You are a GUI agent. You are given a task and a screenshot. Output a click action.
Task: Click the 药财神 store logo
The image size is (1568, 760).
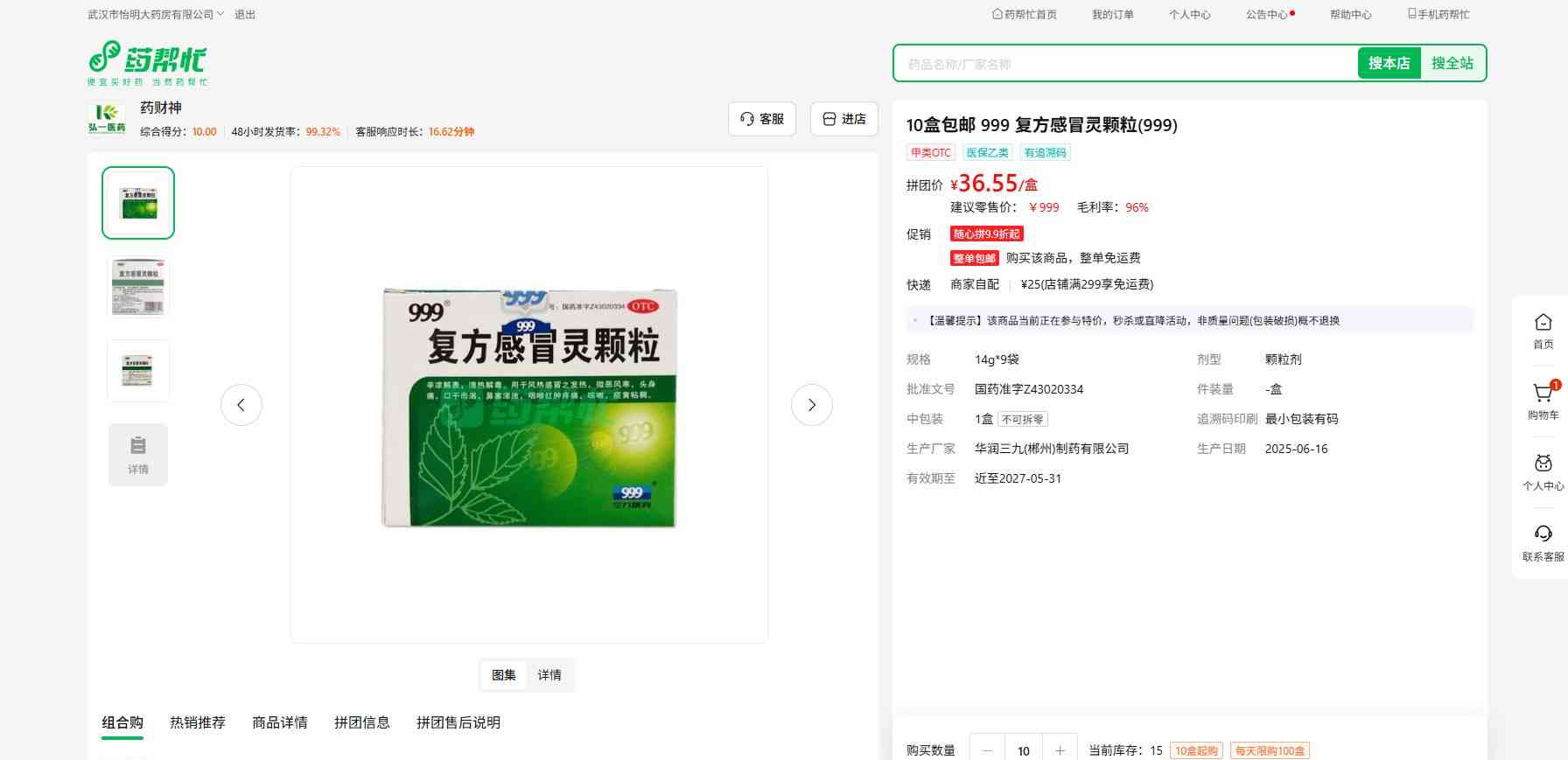[107, 118]
